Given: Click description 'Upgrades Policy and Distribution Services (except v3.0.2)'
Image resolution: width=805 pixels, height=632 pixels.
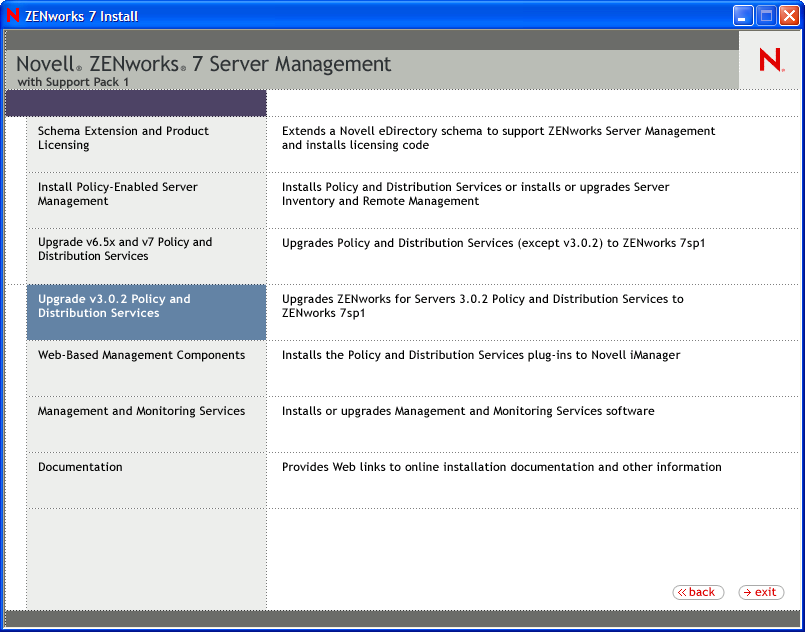Looking at the screenshot, I should (493, 243).
